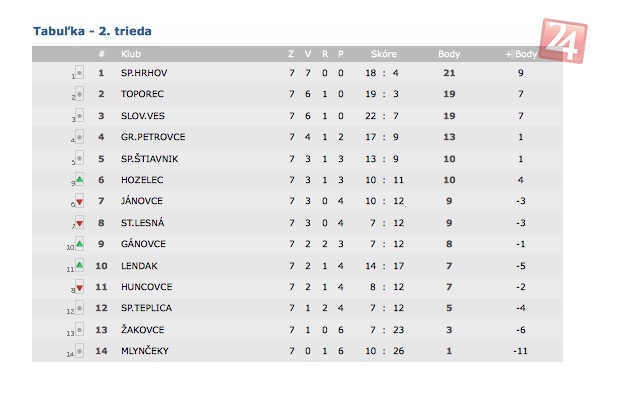
Task: Open GR.PETROVCE club entry
Action: coord(153,137)
